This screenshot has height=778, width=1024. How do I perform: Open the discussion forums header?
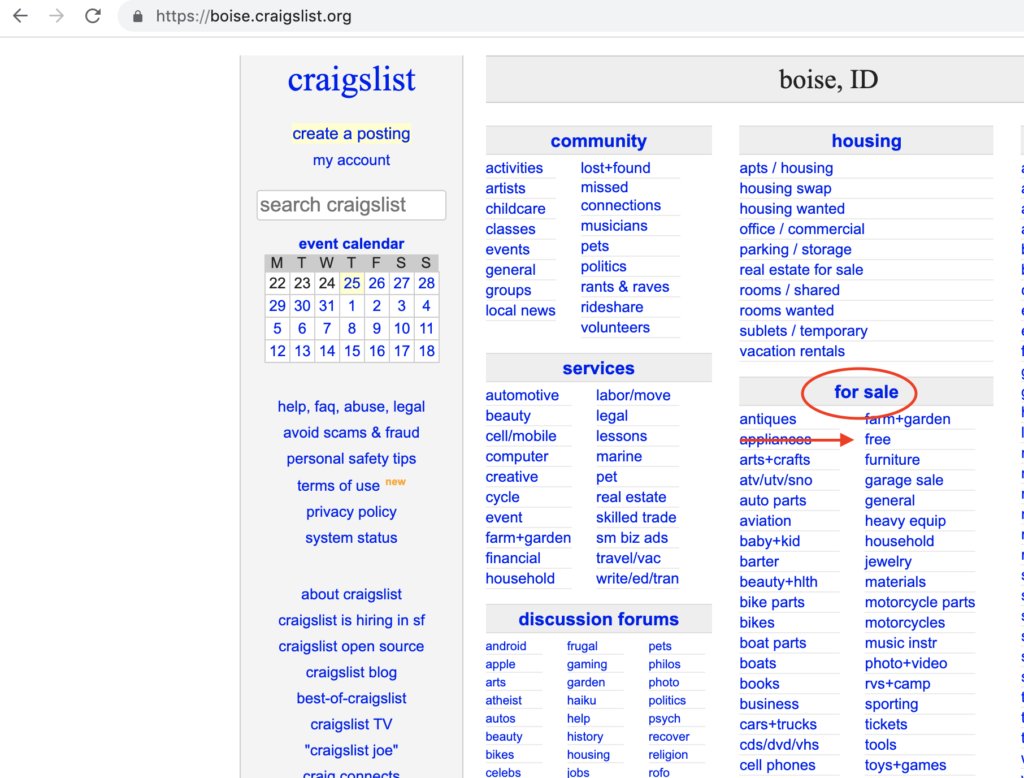pos(598,619)
